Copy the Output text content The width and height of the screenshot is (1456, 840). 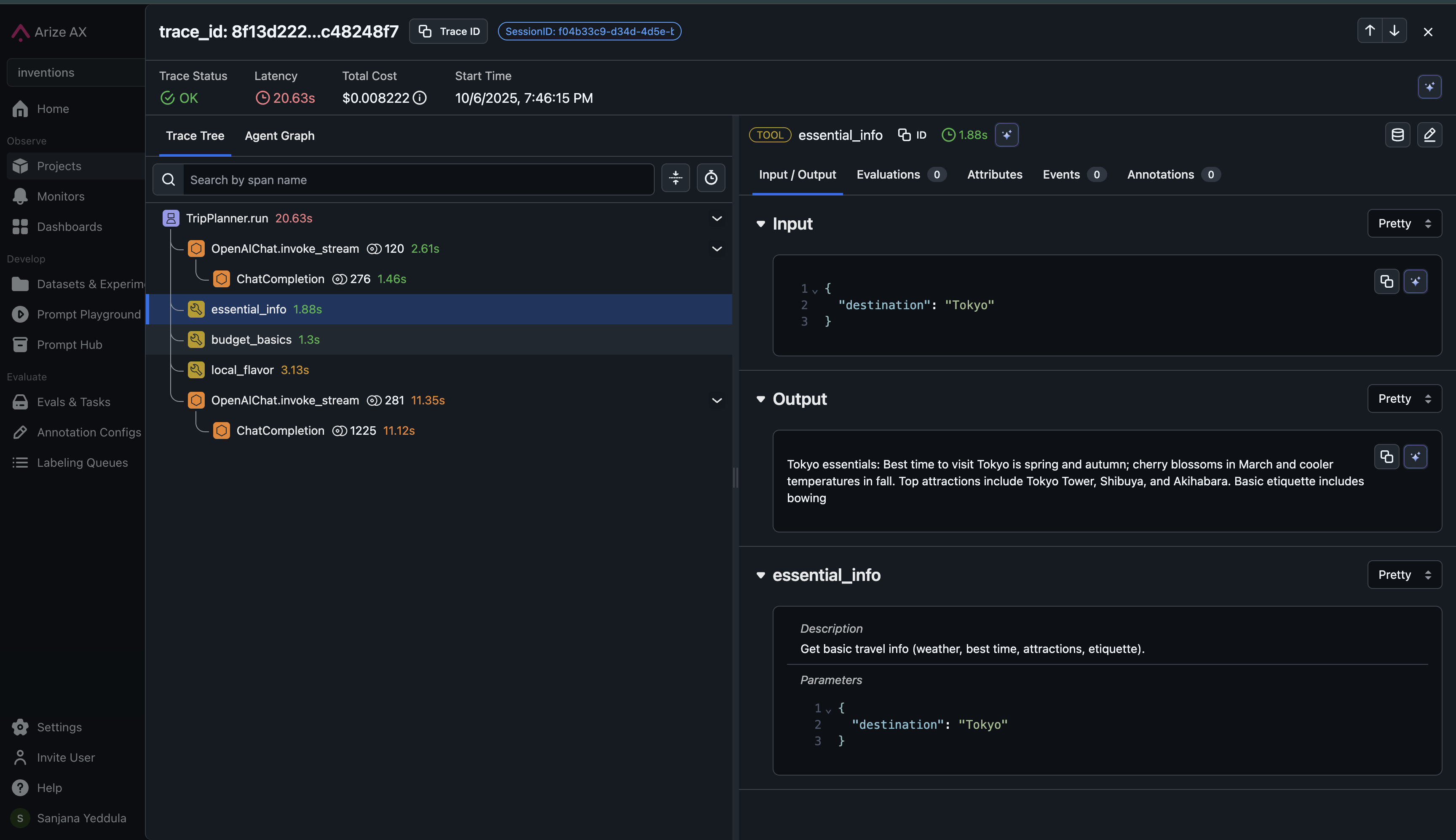(1386, 457)
